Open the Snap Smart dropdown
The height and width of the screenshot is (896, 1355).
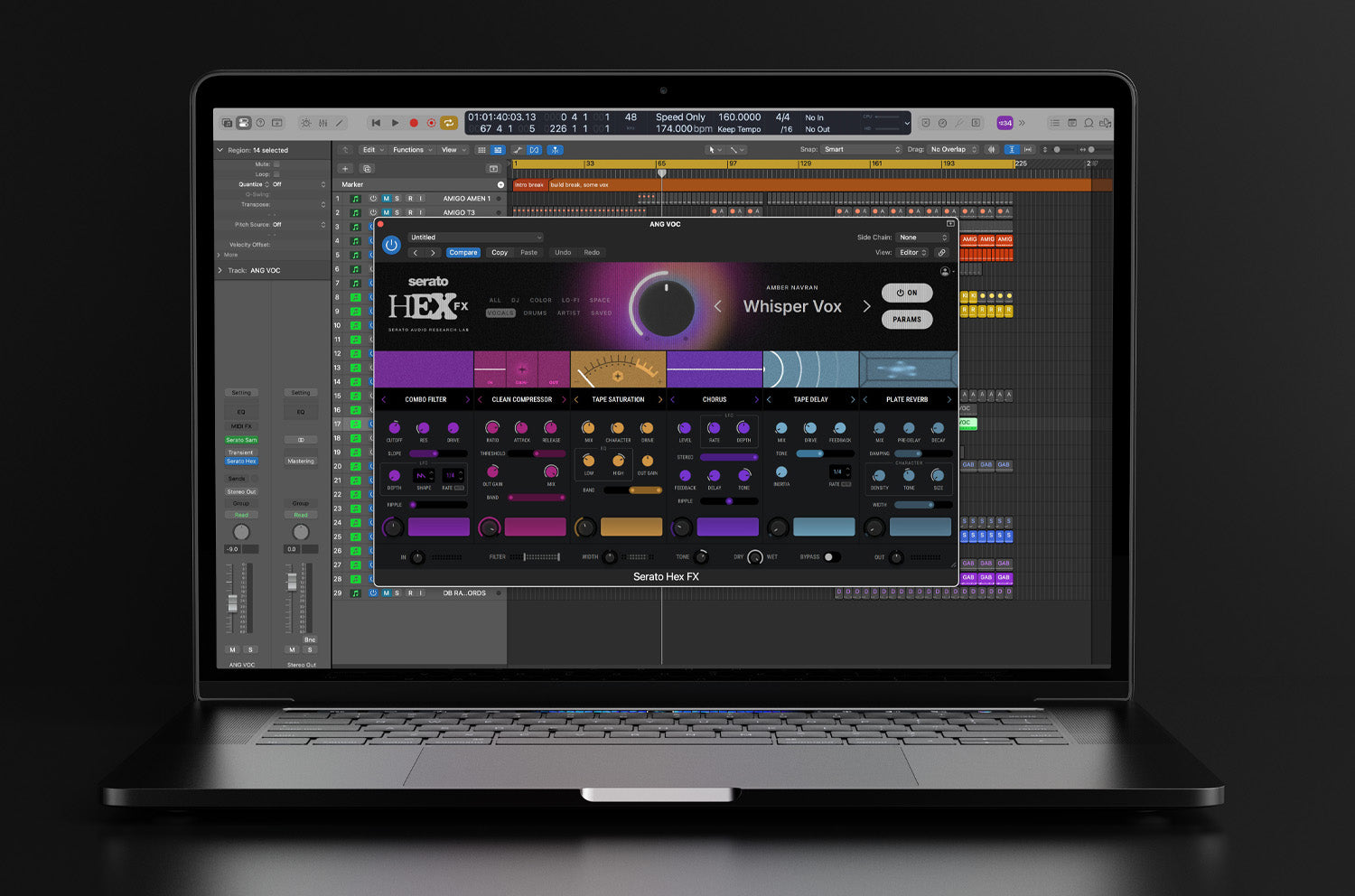point(862,150)
